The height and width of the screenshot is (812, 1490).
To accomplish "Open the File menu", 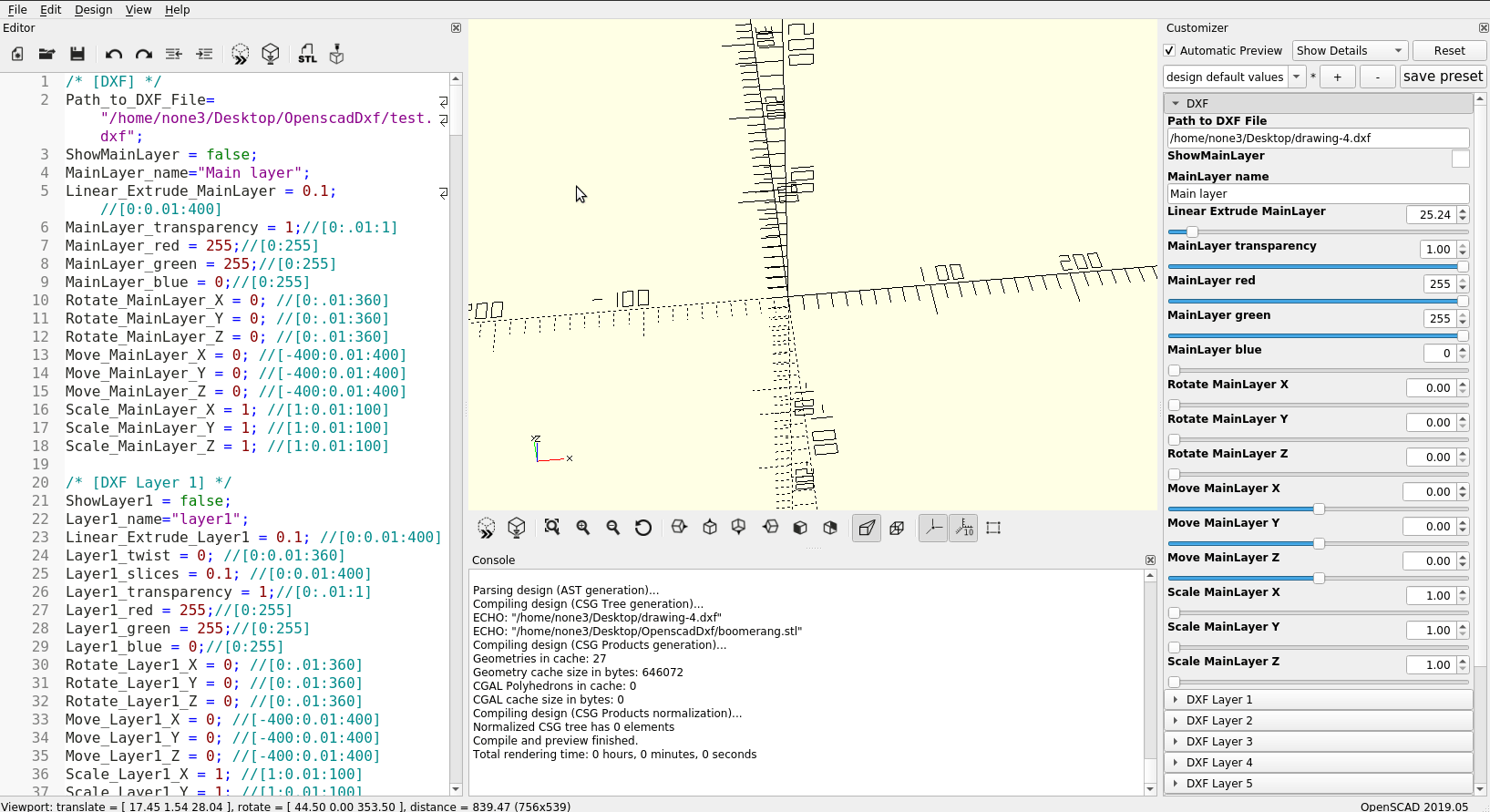I will coord(17,9).
